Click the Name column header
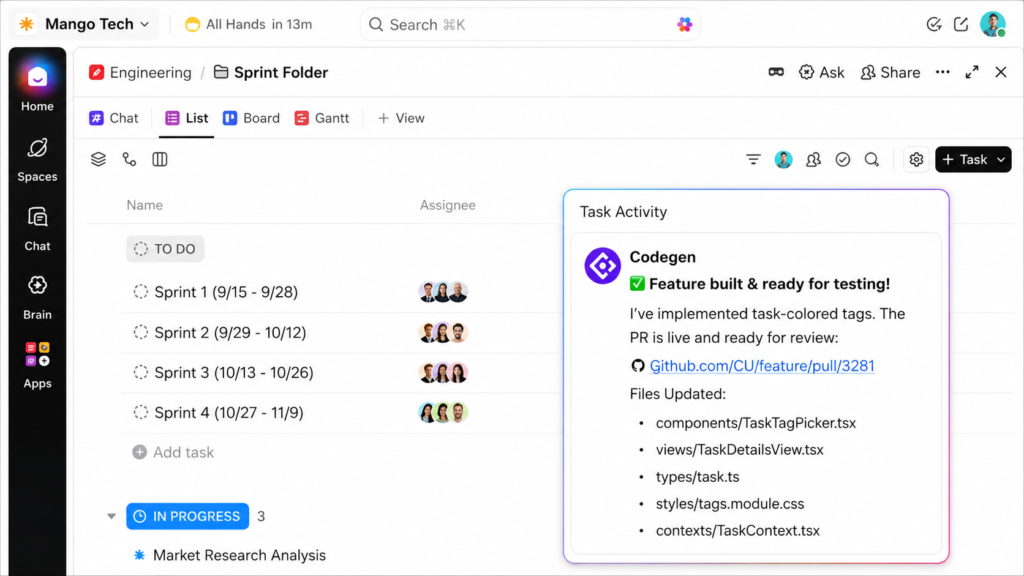Screen dimensions: 1024x576 [144, 205]
